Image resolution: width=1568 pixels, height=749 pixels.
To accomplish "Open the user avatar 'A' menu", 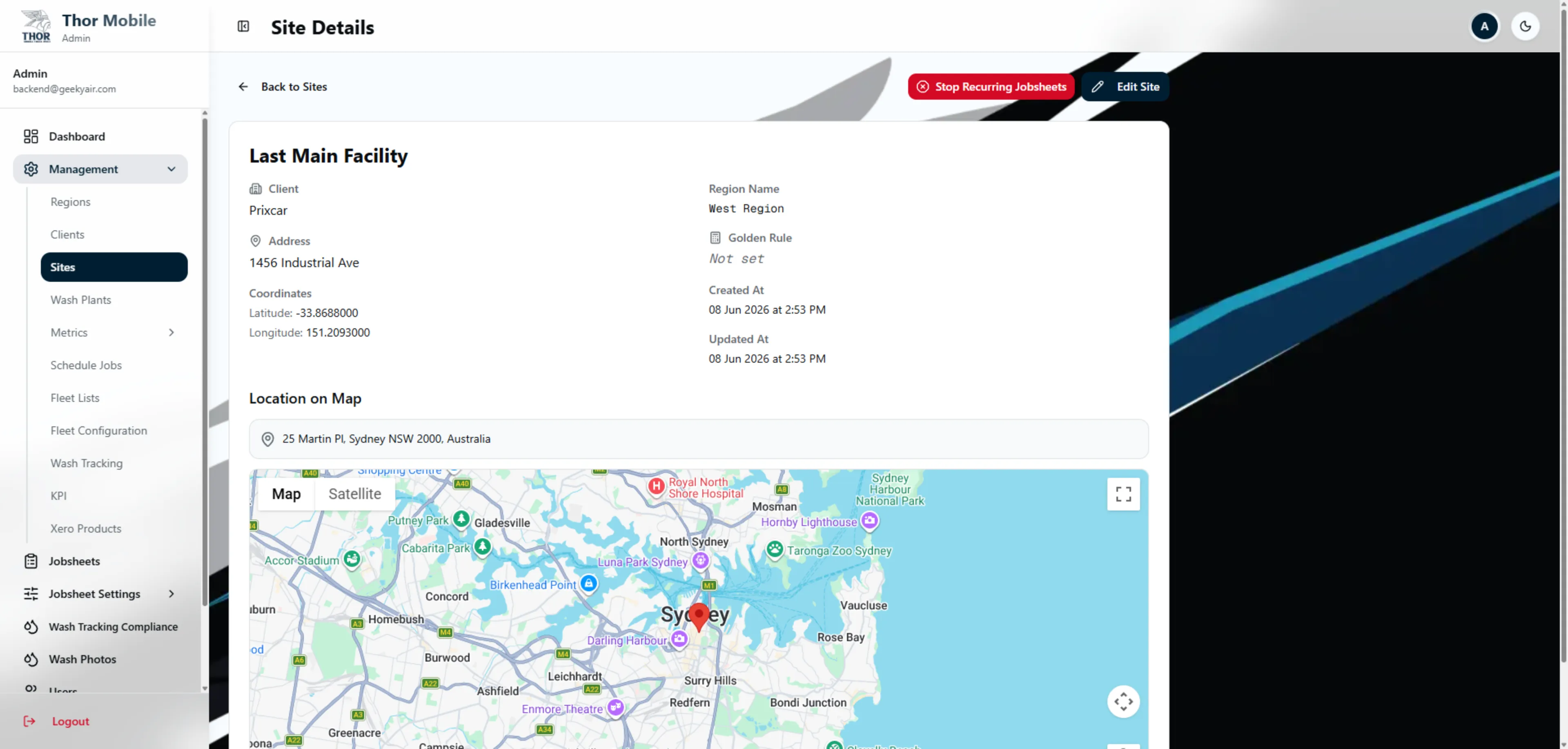I will [x=1484, y=26].
